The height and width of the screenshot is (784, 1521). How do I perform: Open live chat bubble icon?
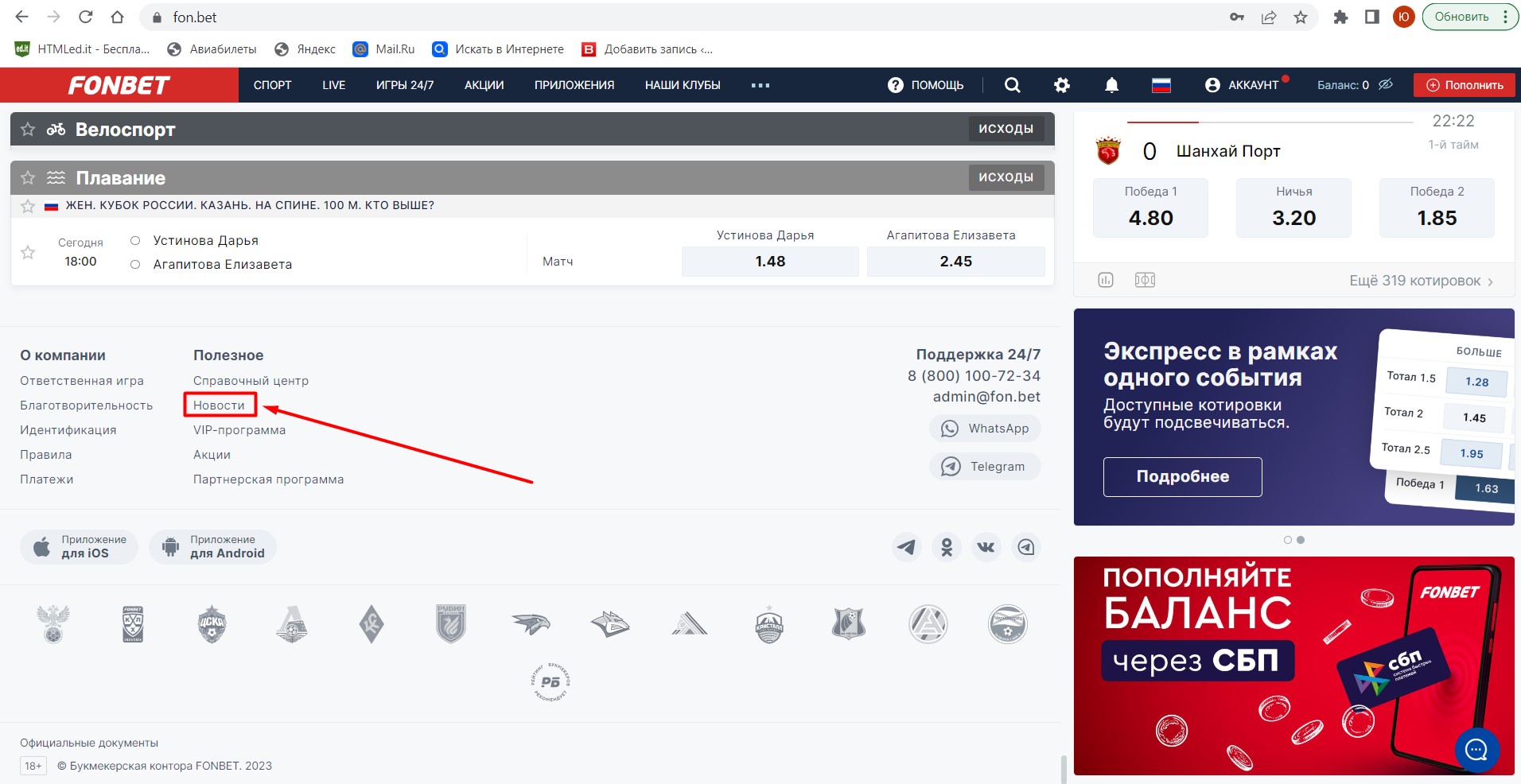point(1476,749)
